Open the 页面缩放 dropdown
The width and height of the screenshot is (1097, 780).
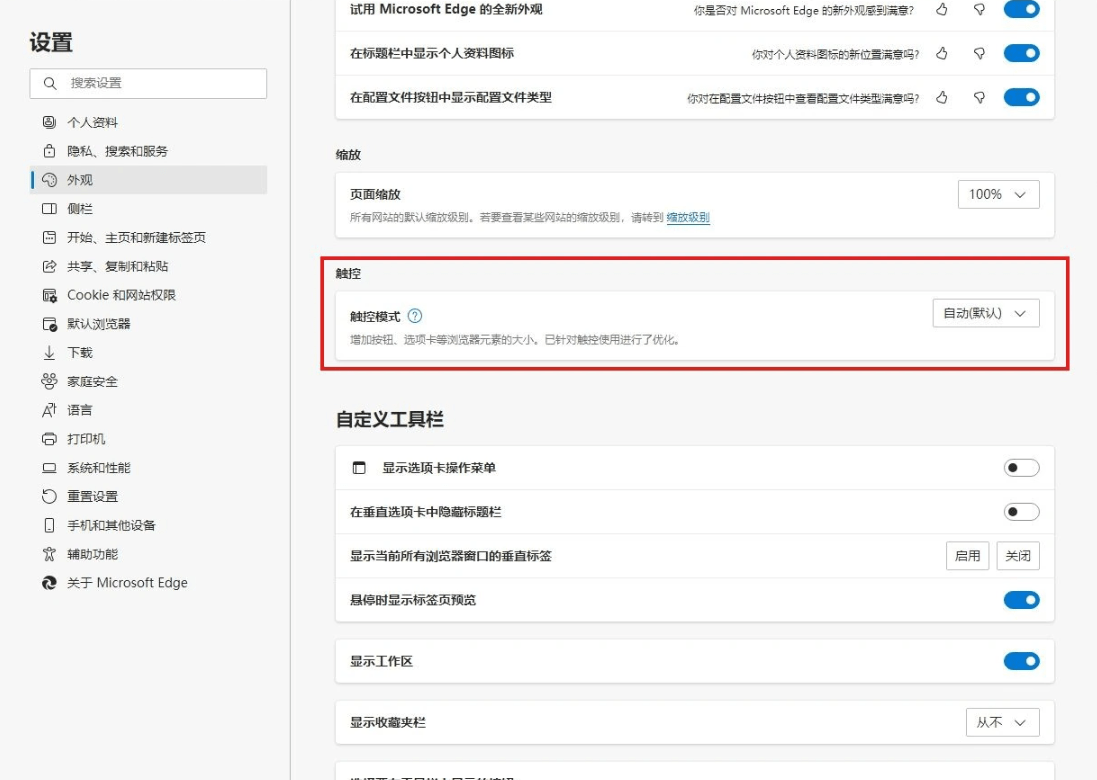997,194
